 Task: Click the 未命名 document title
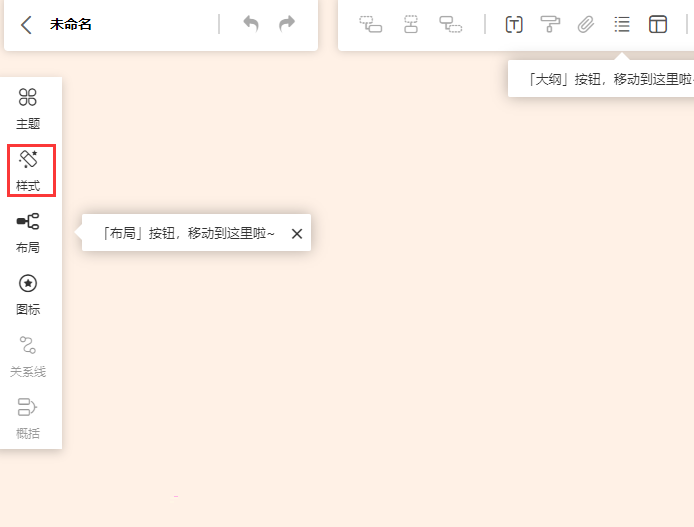point(71,25)
